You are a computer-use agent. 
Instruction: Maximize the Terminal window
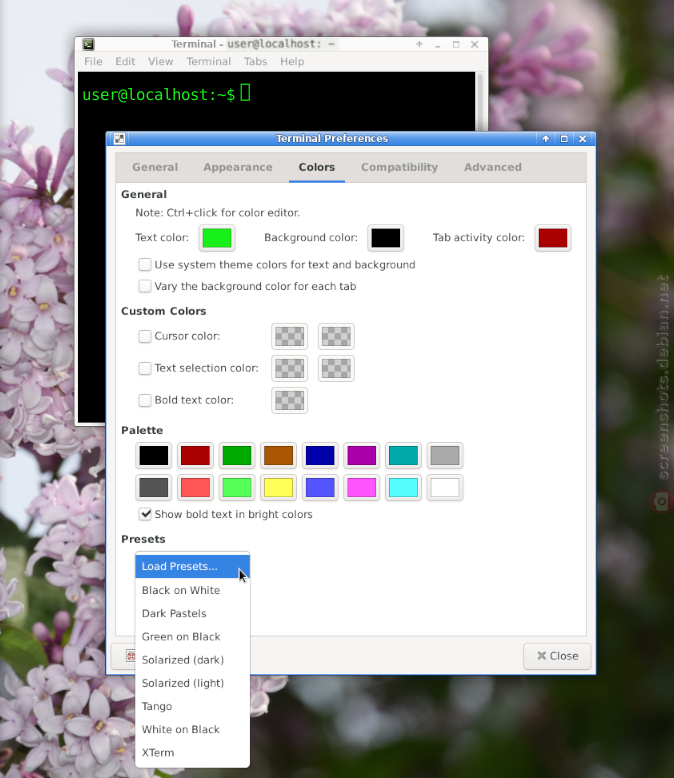456,45
